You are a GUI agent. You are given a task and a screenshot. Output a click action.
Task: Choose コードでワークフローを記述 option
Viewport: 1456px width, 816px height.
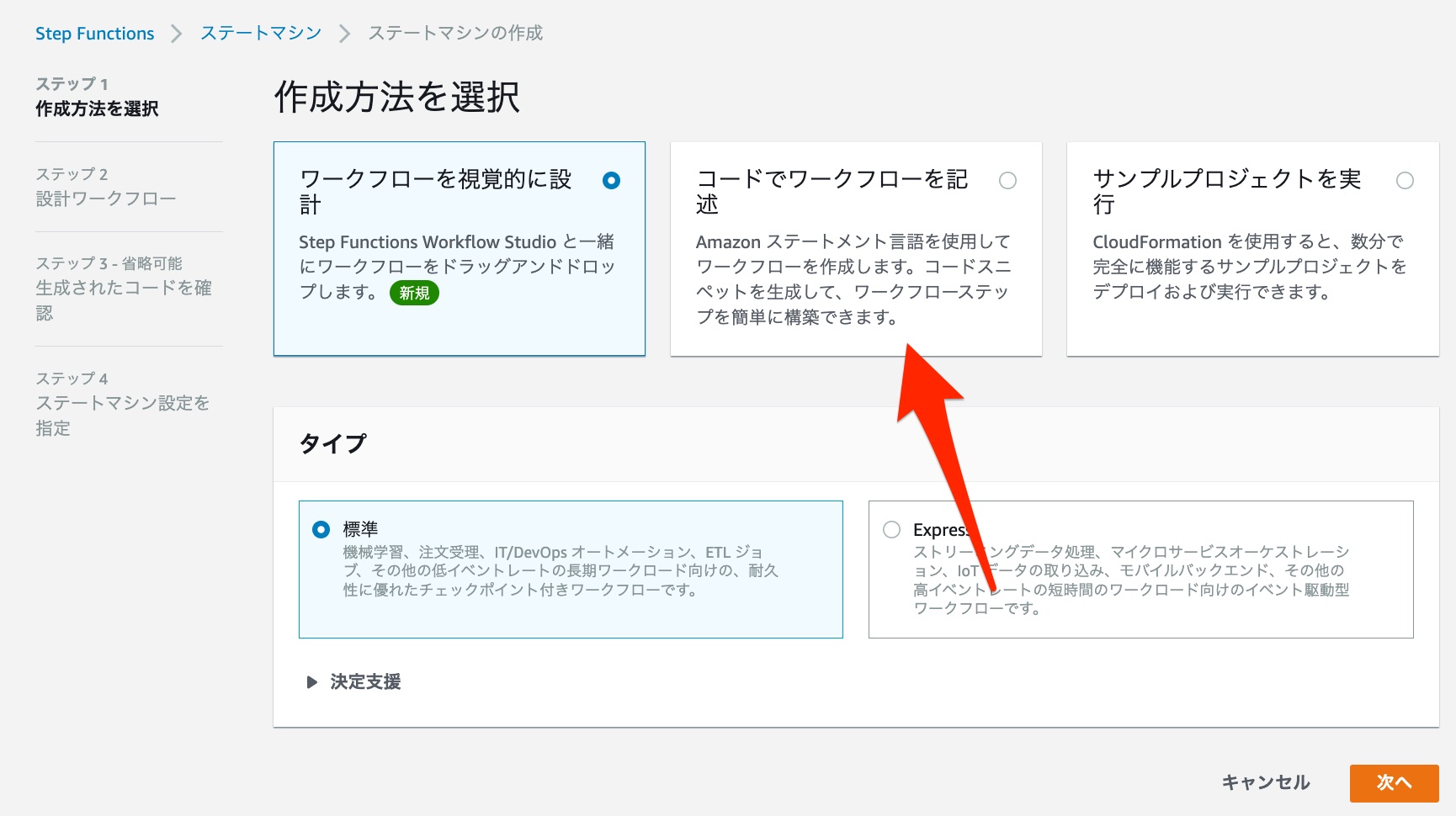point(1008,180)
